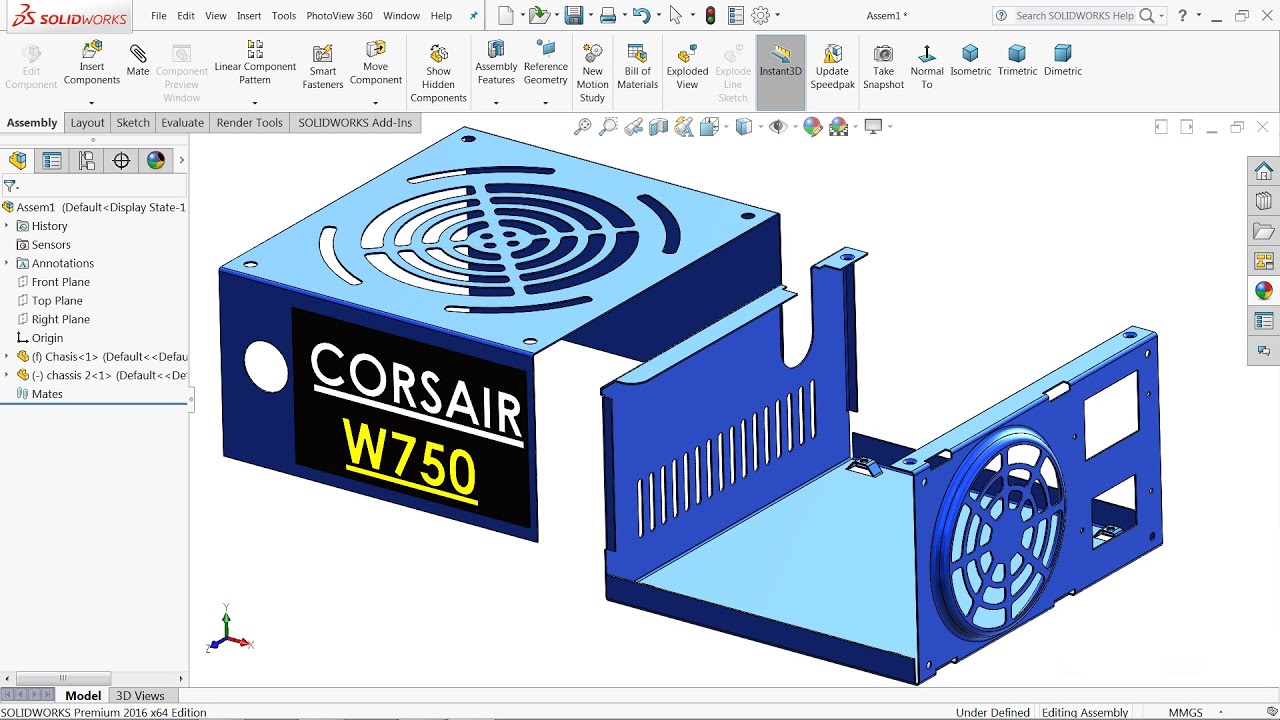Set view to Trimetric
Screen dimensions: 1280x720
point(1017,60)
